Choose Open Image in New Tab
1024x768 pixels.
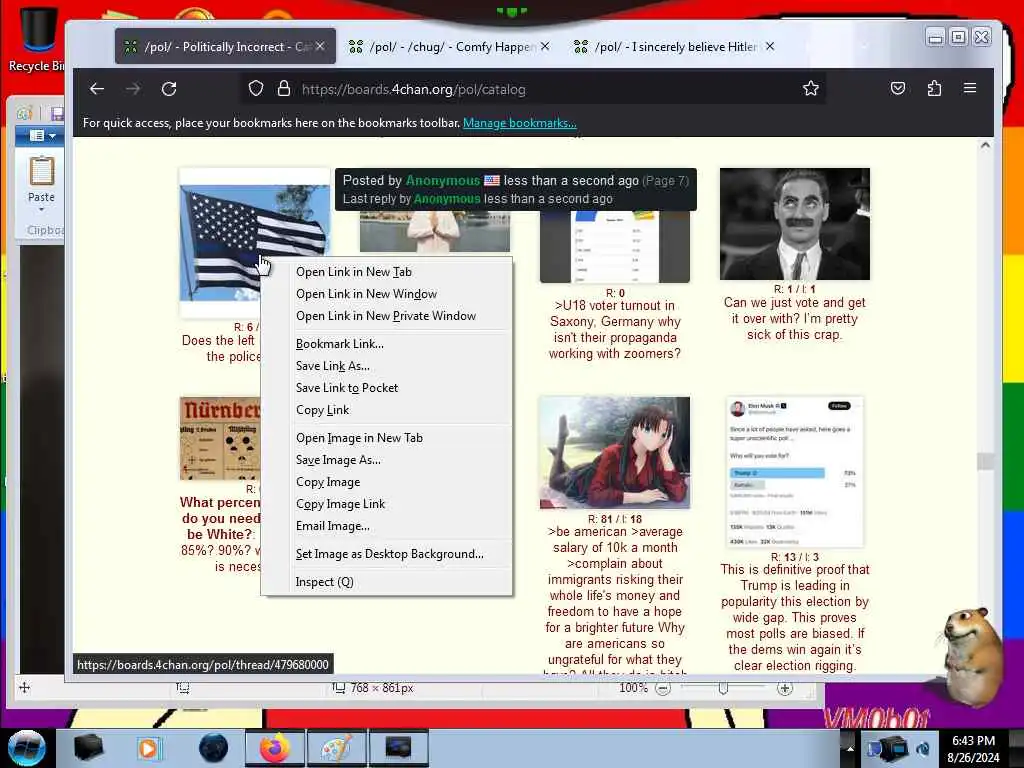pyautogui.click(x=387, y=438)
